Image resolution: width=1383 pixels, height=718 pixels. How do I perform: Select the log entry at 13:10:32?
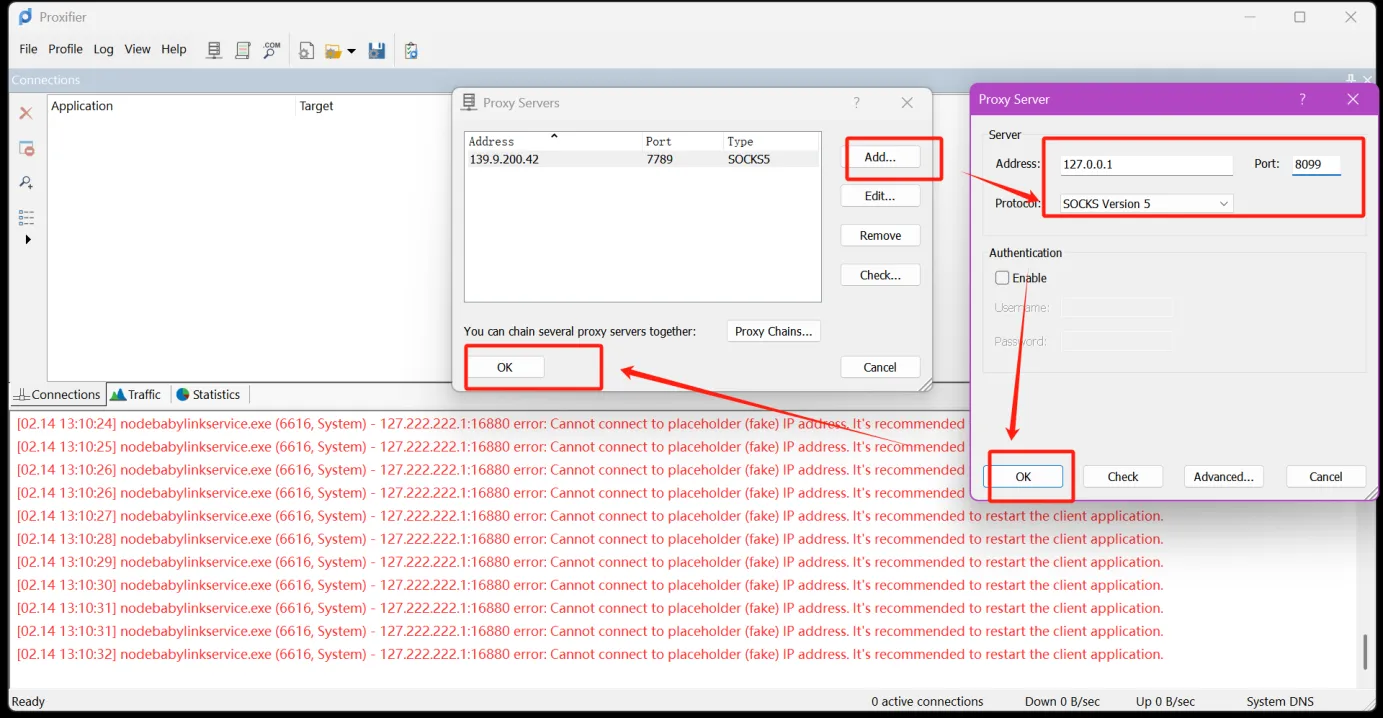pos(590,654)
